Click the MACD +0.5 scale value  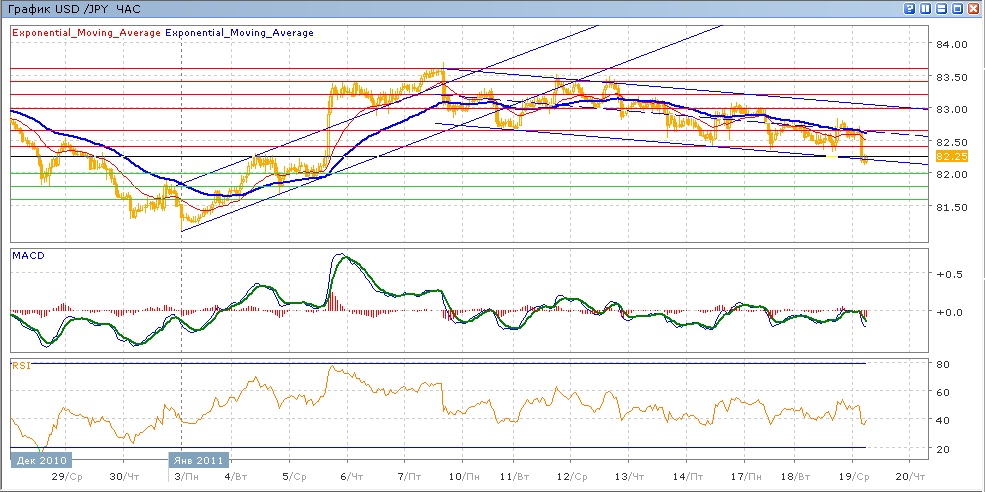pyautogui.click(x=946, y=274)
